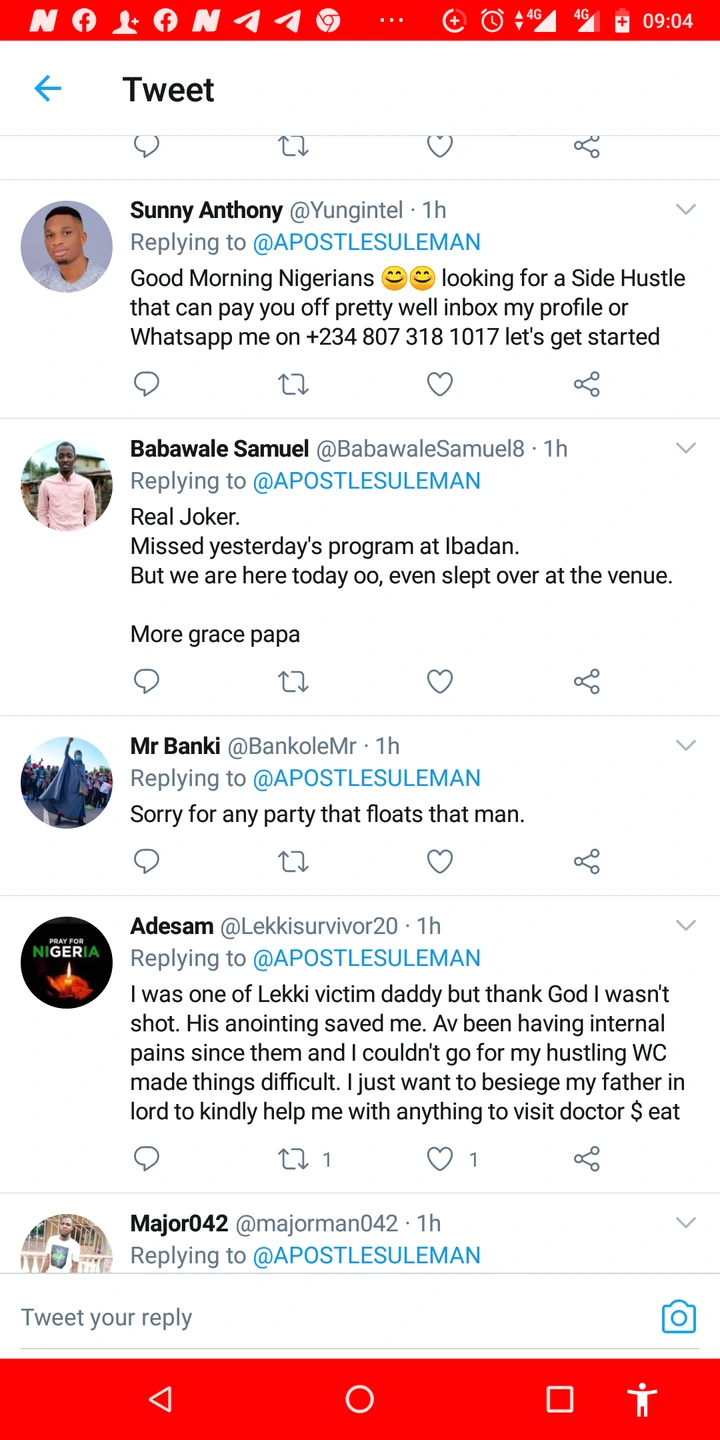Like Sunny Anthony's tweet
The height and width of the screenshot is (1440, 720).
coord(440,384)
